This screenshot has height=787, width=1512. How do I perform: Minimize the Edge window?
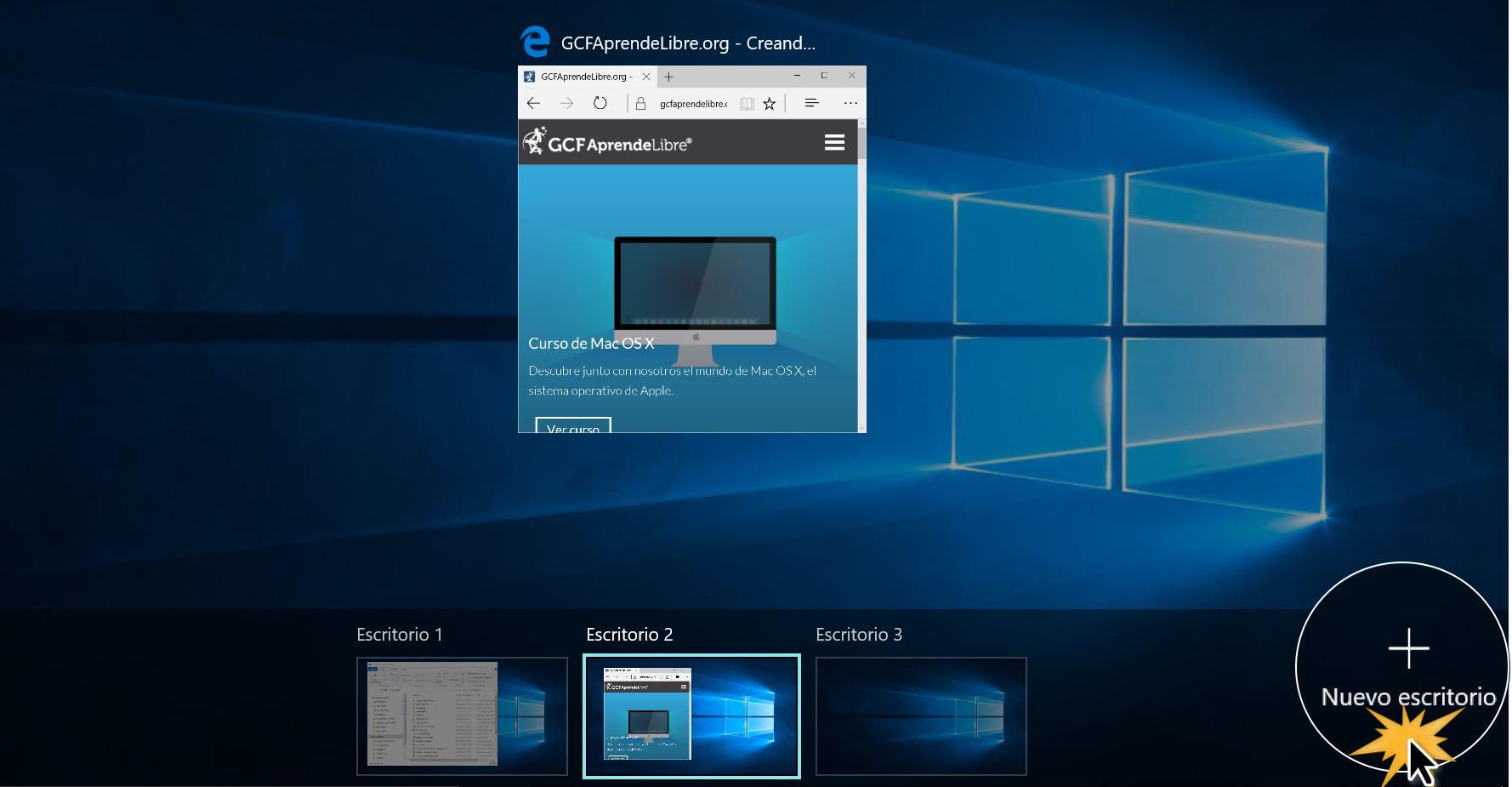pyautogui.click(x=797, y=76)
